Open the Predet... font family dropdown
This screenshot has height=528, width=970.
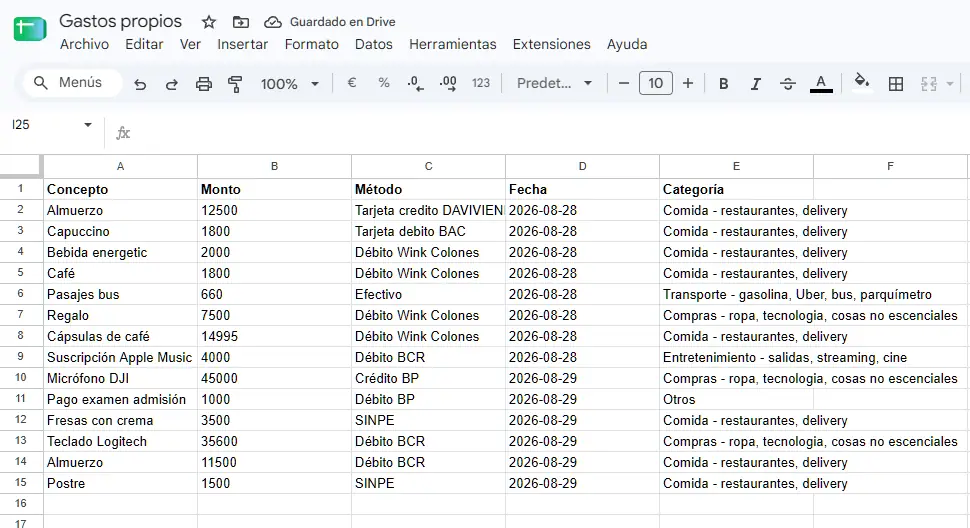point(554,83)
